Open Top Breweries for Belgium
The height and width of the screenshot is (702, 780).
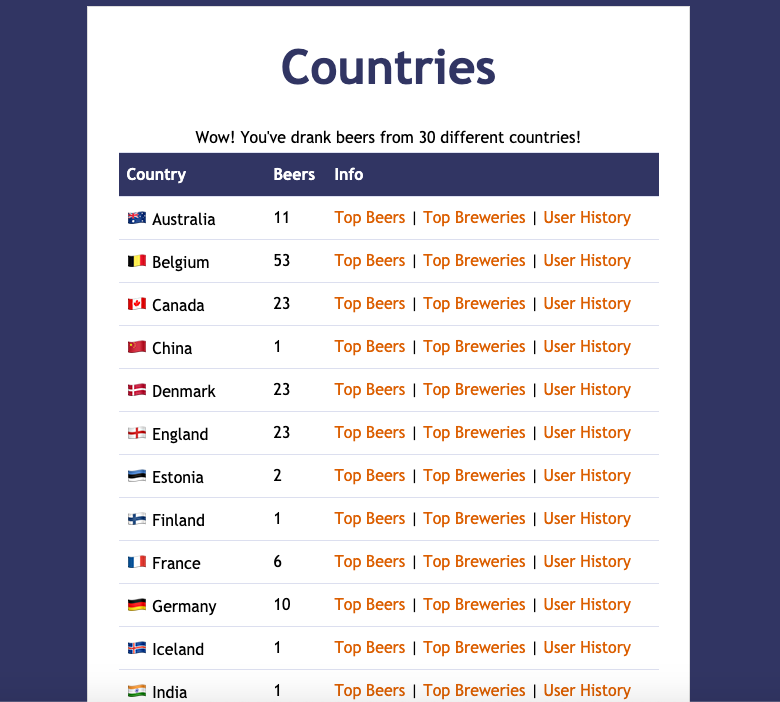[474, 261]
